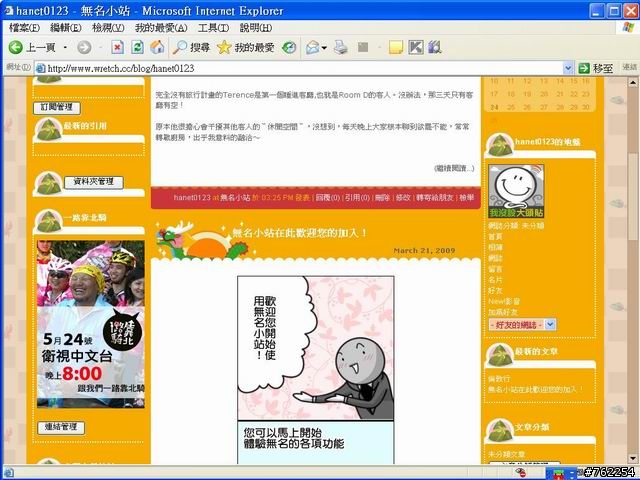The width and height of the screenshot is (640, 480).
Task: Click the 檢舉 report link
Action: (x=467, y=198)
